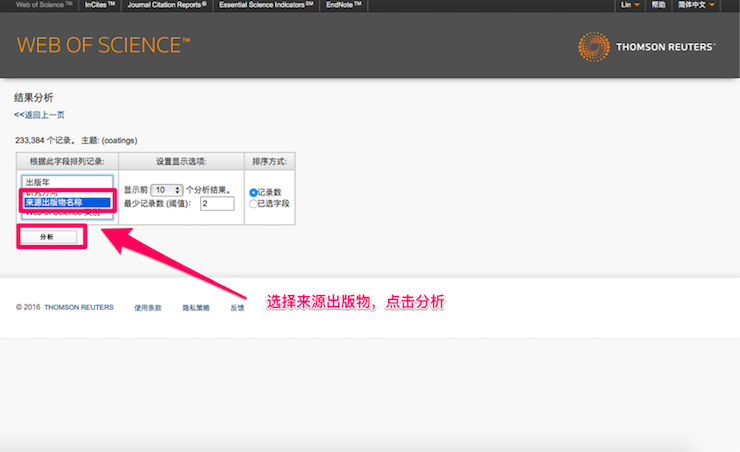The width and height of the screenshot is (740, 452).
Task: Select the 已选字段 sort radio button
Action: point(253,203)
